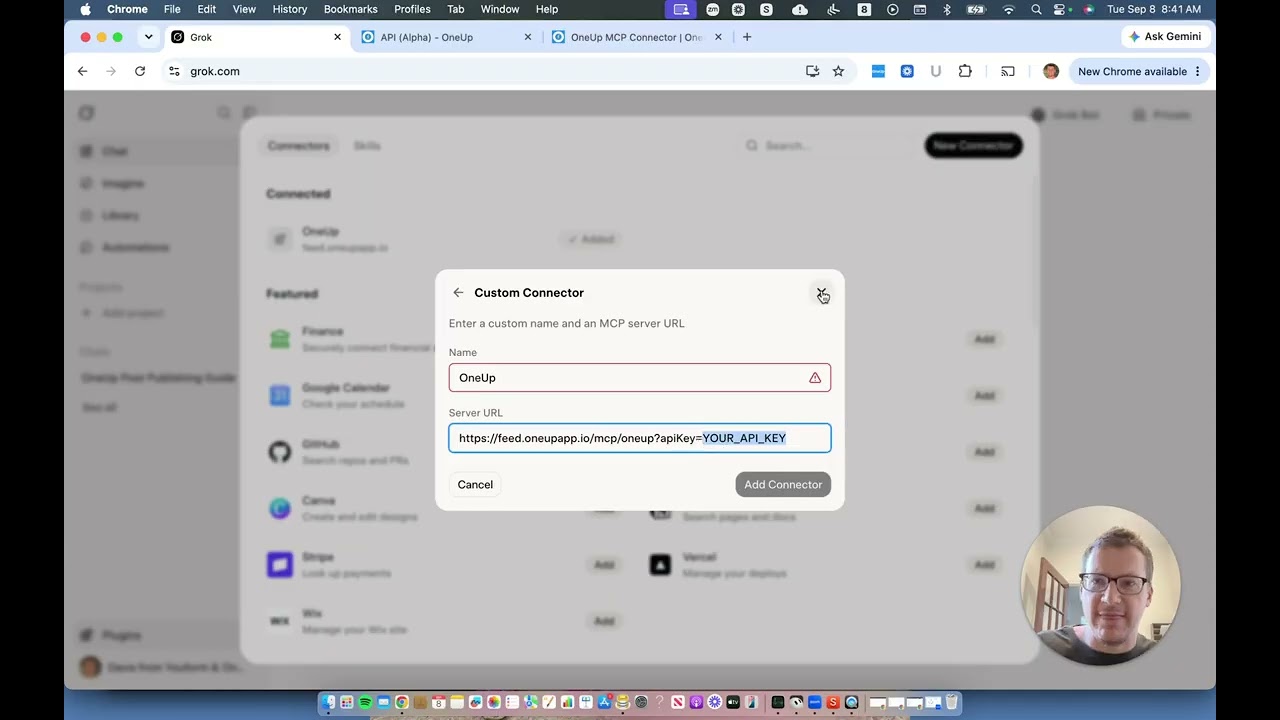The height and width of the screenshot is (720, 1280).
Task: Open a new browser tab
Action: [746, 37]
